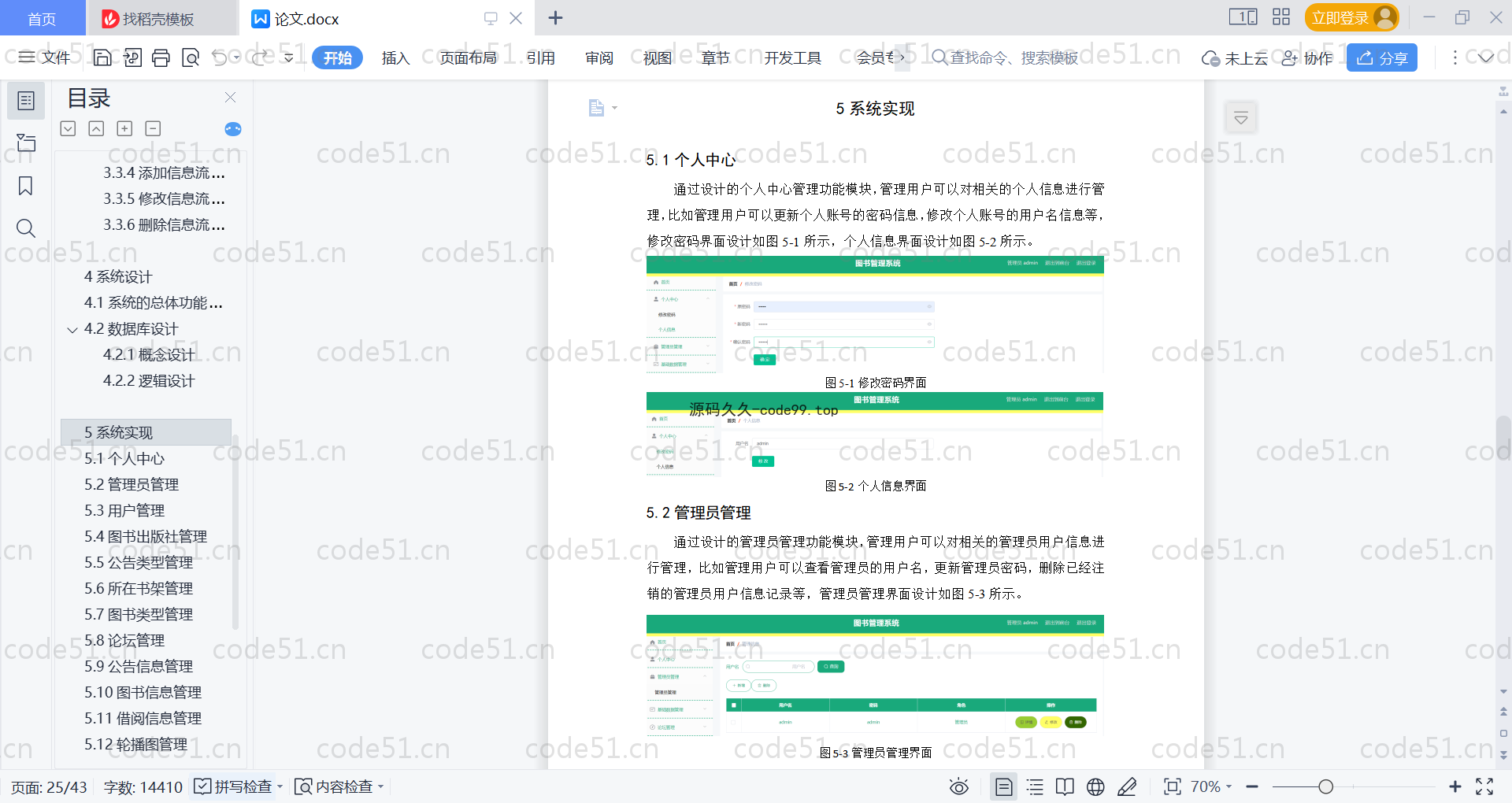Open the outline panel icon in sidebar
Viewport: 1512px width, 803px height.
tap(26, 101)
